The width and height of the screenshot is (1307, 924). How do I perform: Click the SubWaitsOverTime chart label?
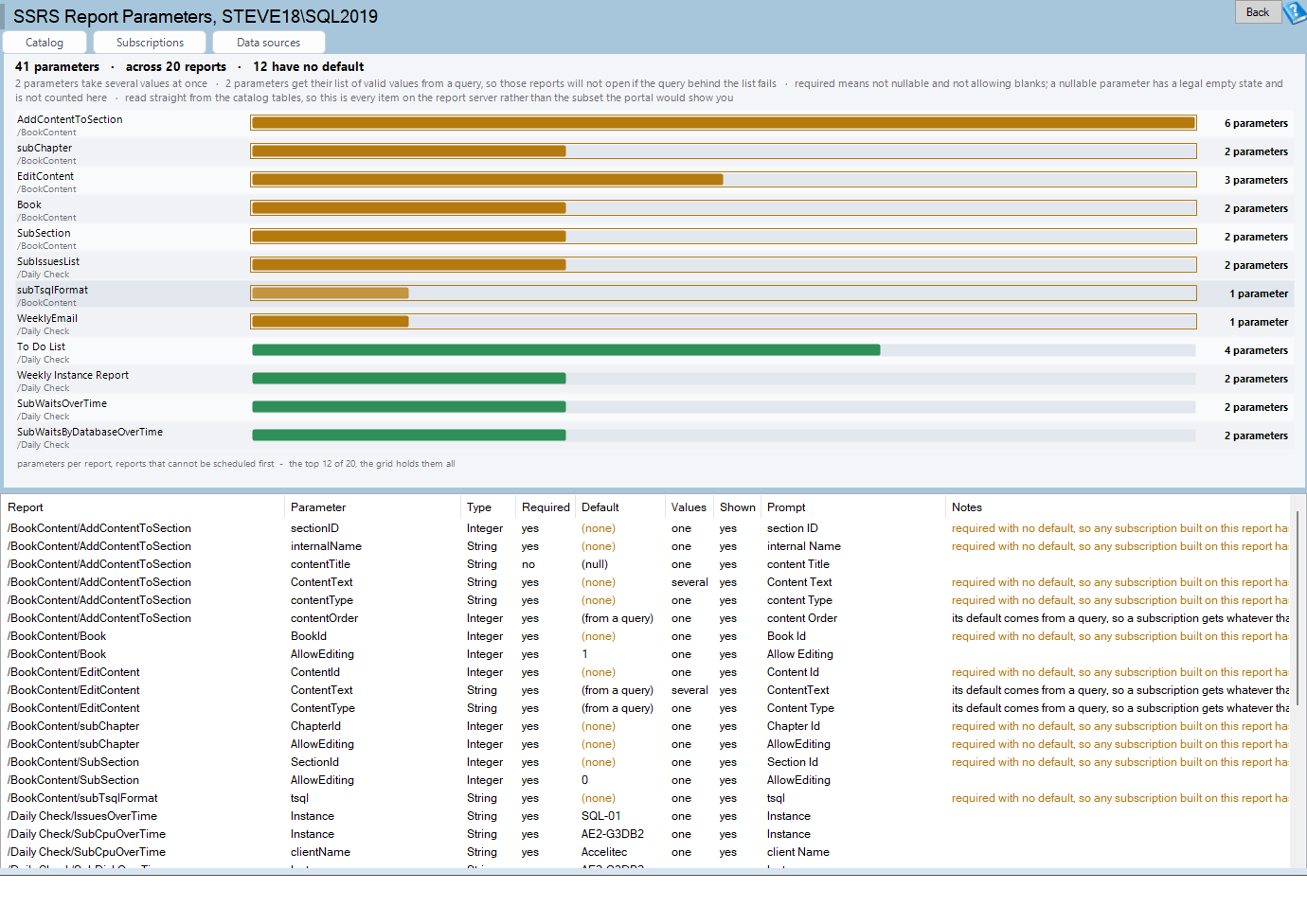[x=62, y=403]
